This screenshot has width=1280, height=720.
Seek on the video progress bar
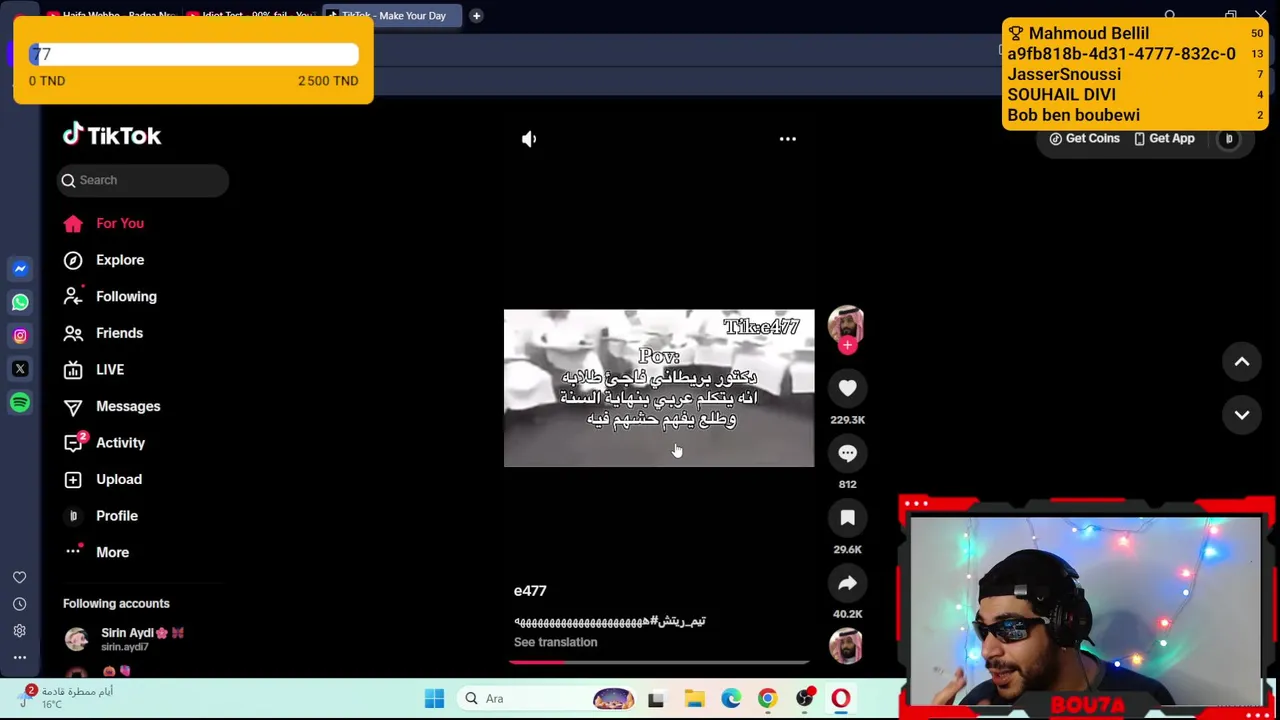[659, 662]
